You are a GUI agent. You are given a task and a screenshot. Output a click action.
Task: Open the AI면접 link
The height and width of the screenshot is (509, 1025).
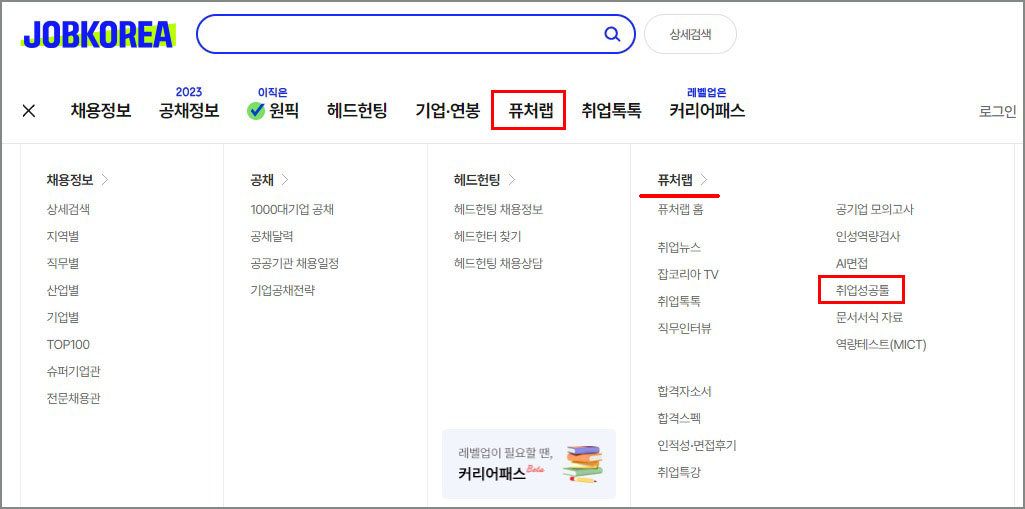[852, 263]
